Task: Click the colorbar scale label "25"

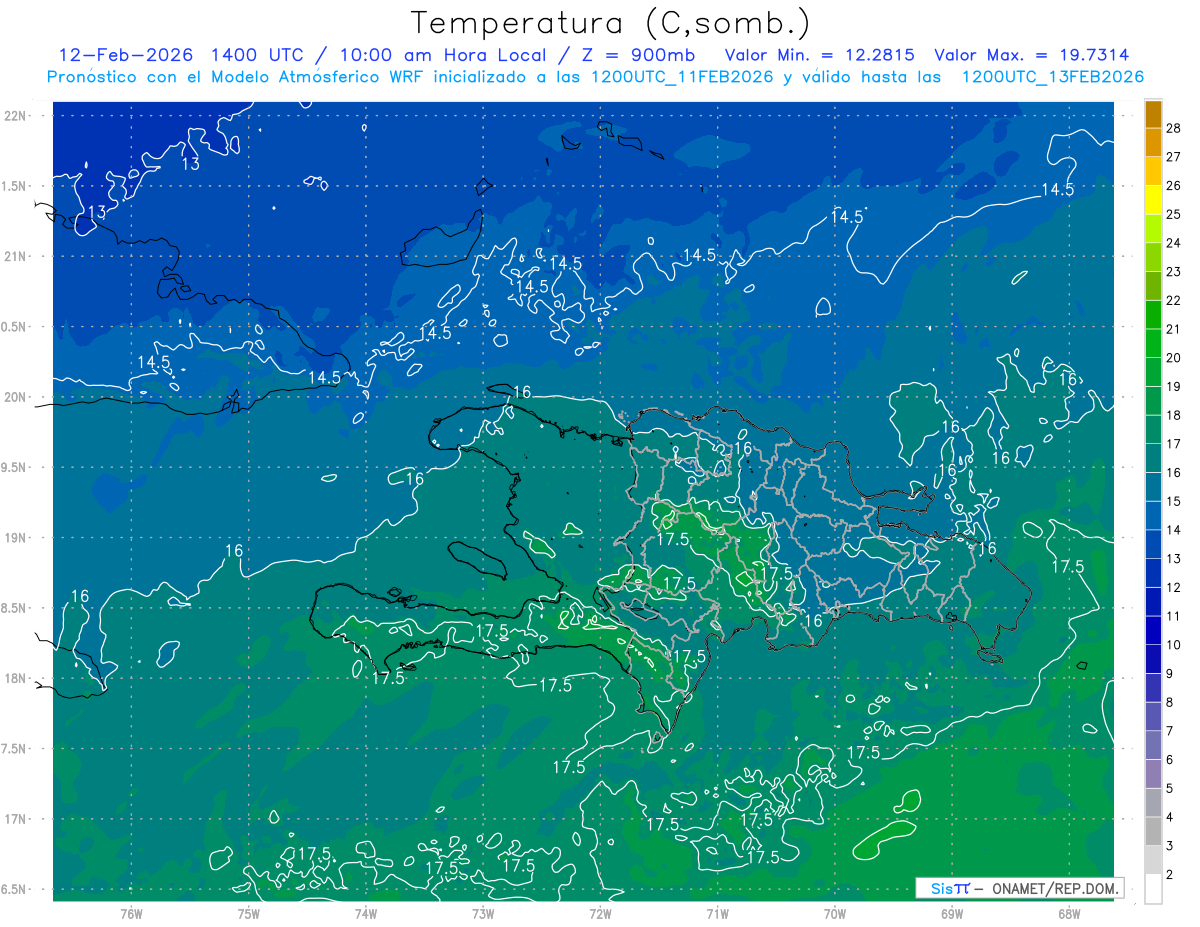Action: click(x=1174, y=214)
